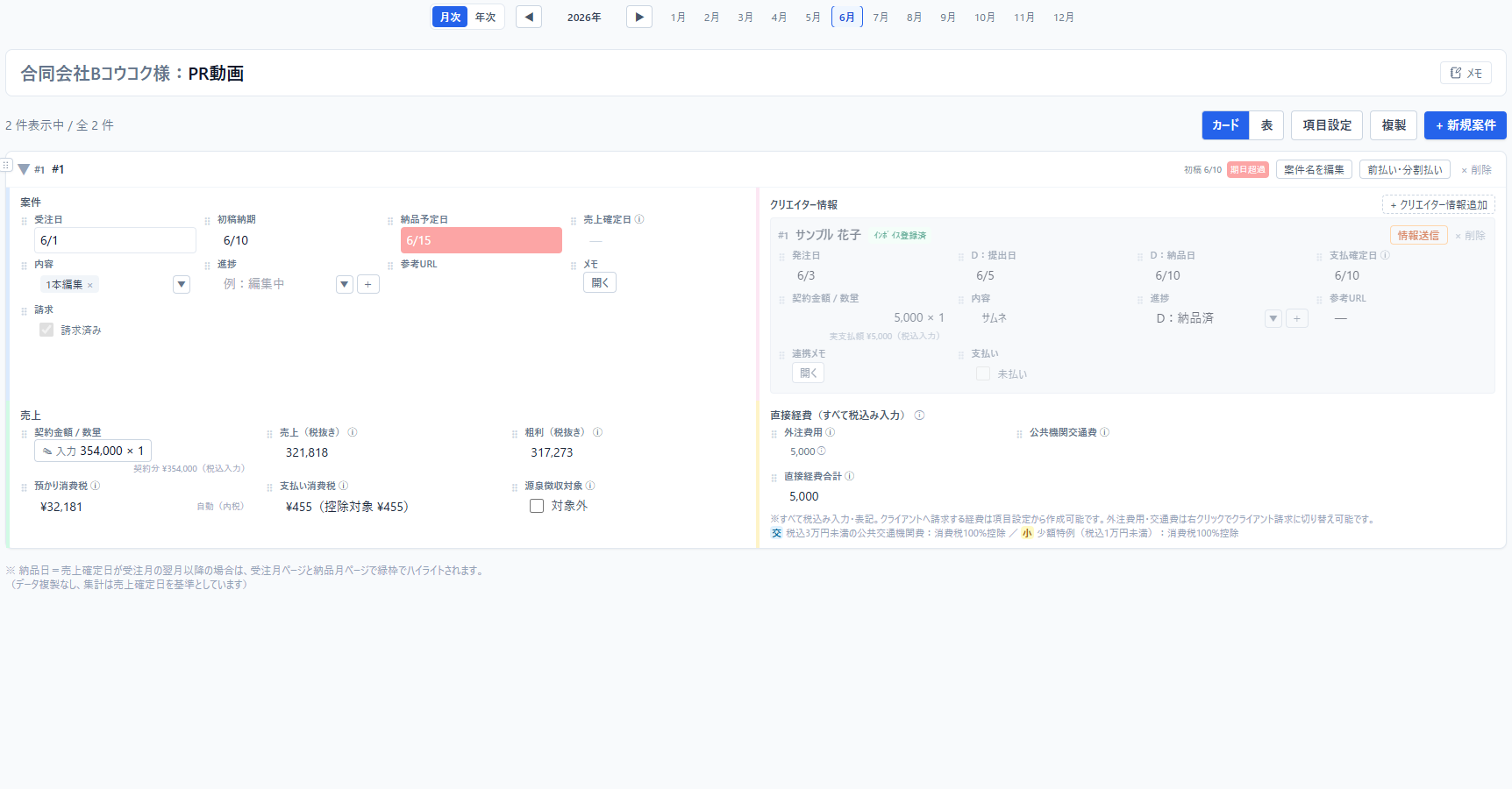The height and width of the screenshot is (789, 1512).
Task: Click the green インボイス登録済 badge
Action: coord(900,235)
